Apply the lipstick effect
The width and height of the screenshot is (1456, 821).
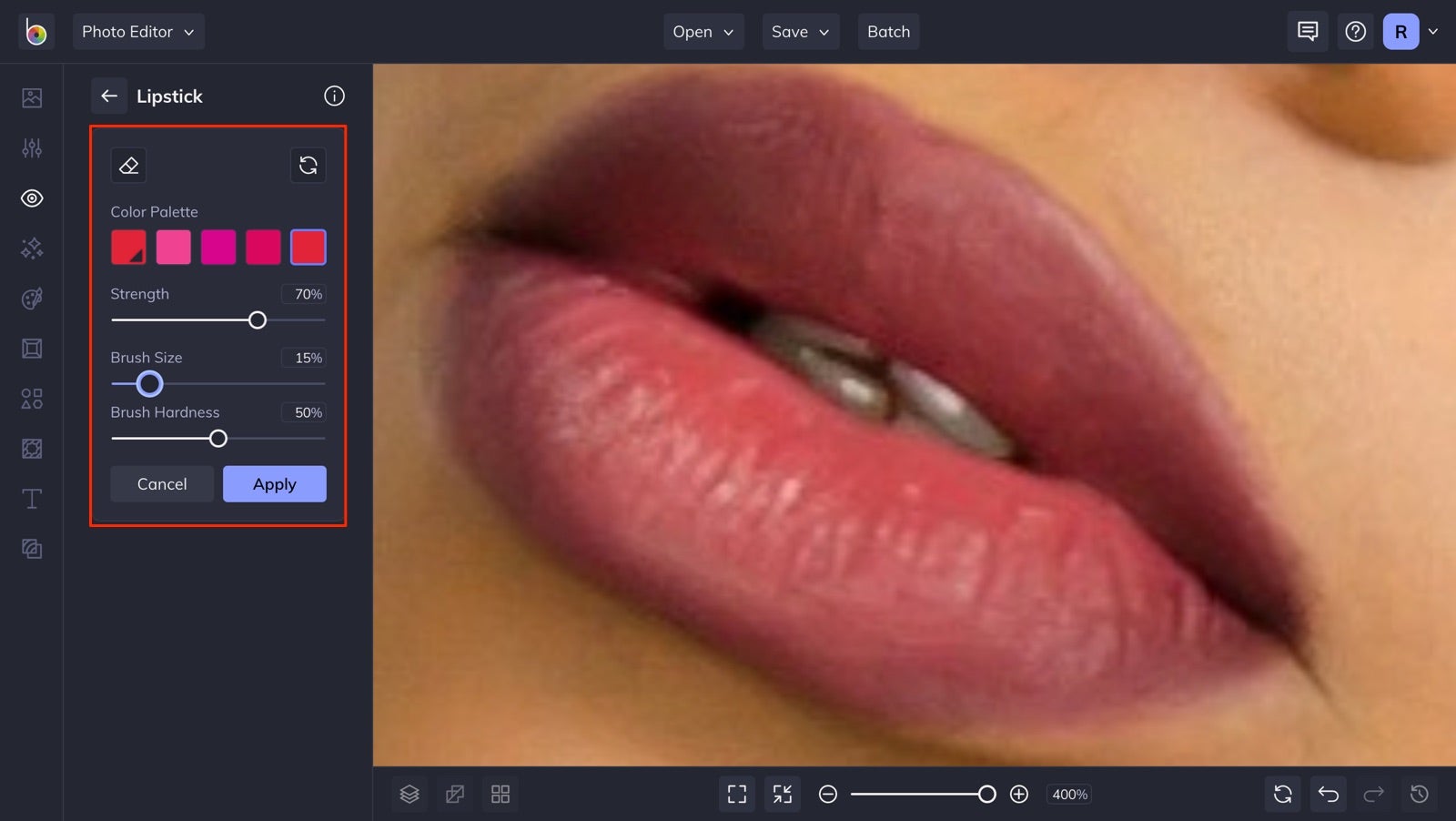coord(274,483)
